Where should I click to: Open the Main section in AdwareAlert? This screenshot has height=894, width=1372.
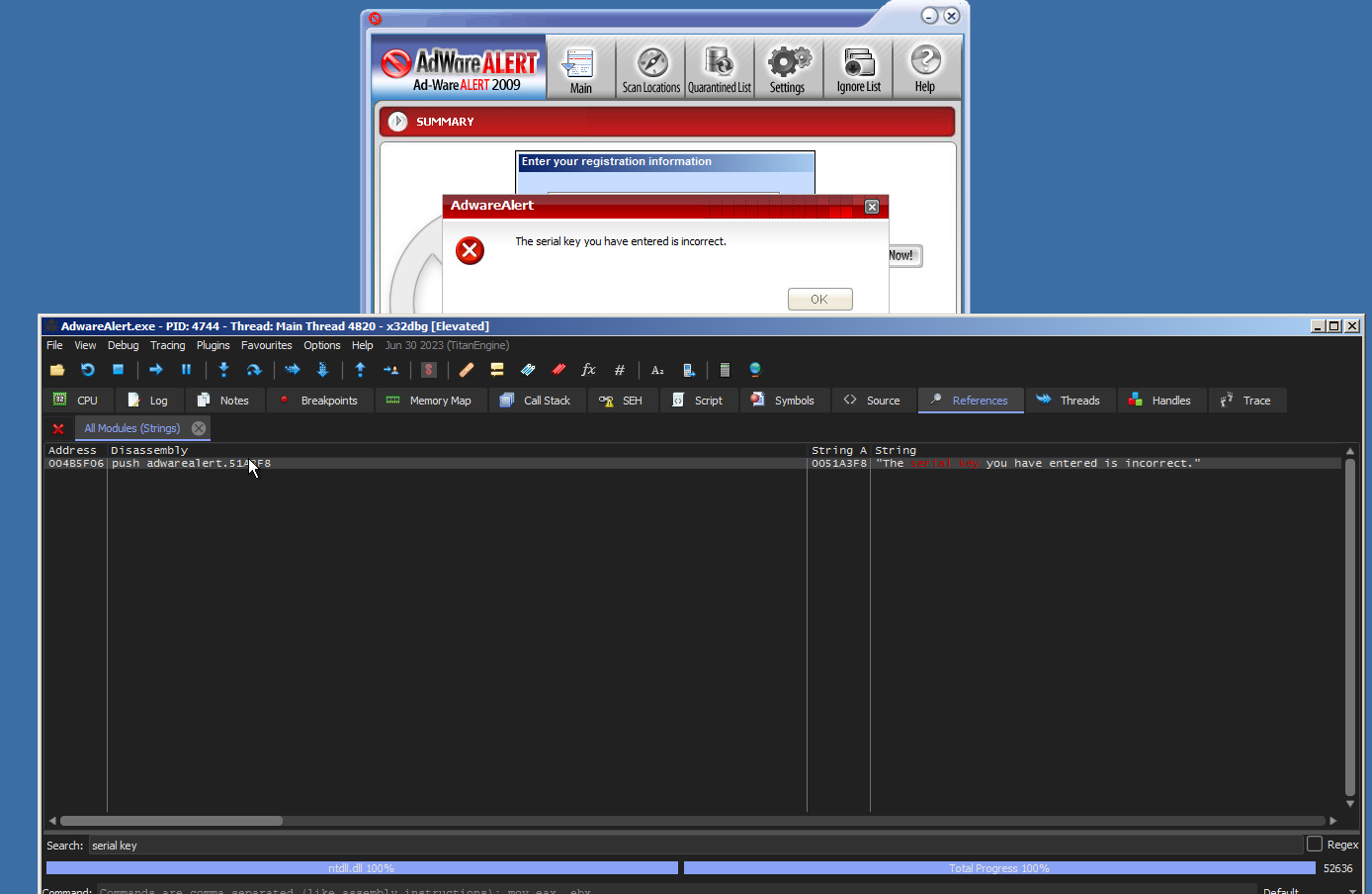[580, 69]
